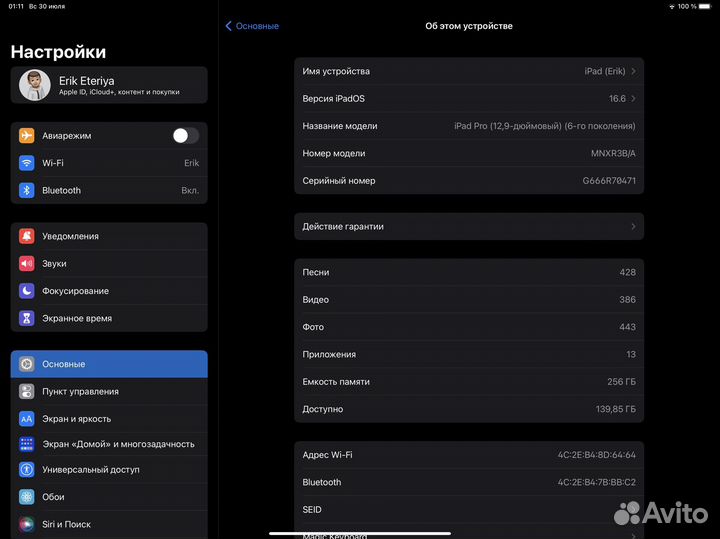Tap the Пункт управления switches icon
This screenshot has height=539, width=720.
[27, 392]
